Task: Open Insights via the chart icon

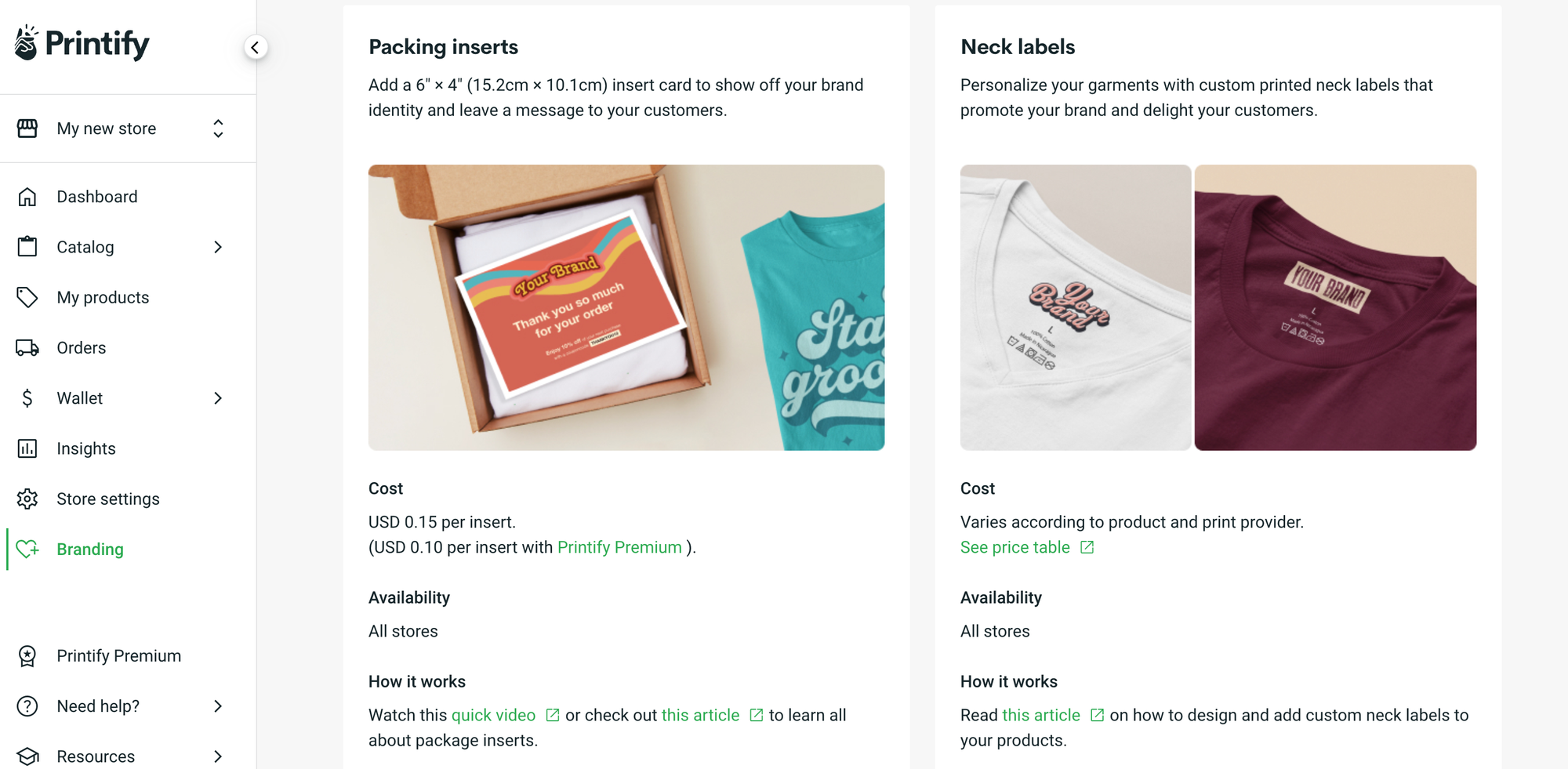Action: point(28,448)
